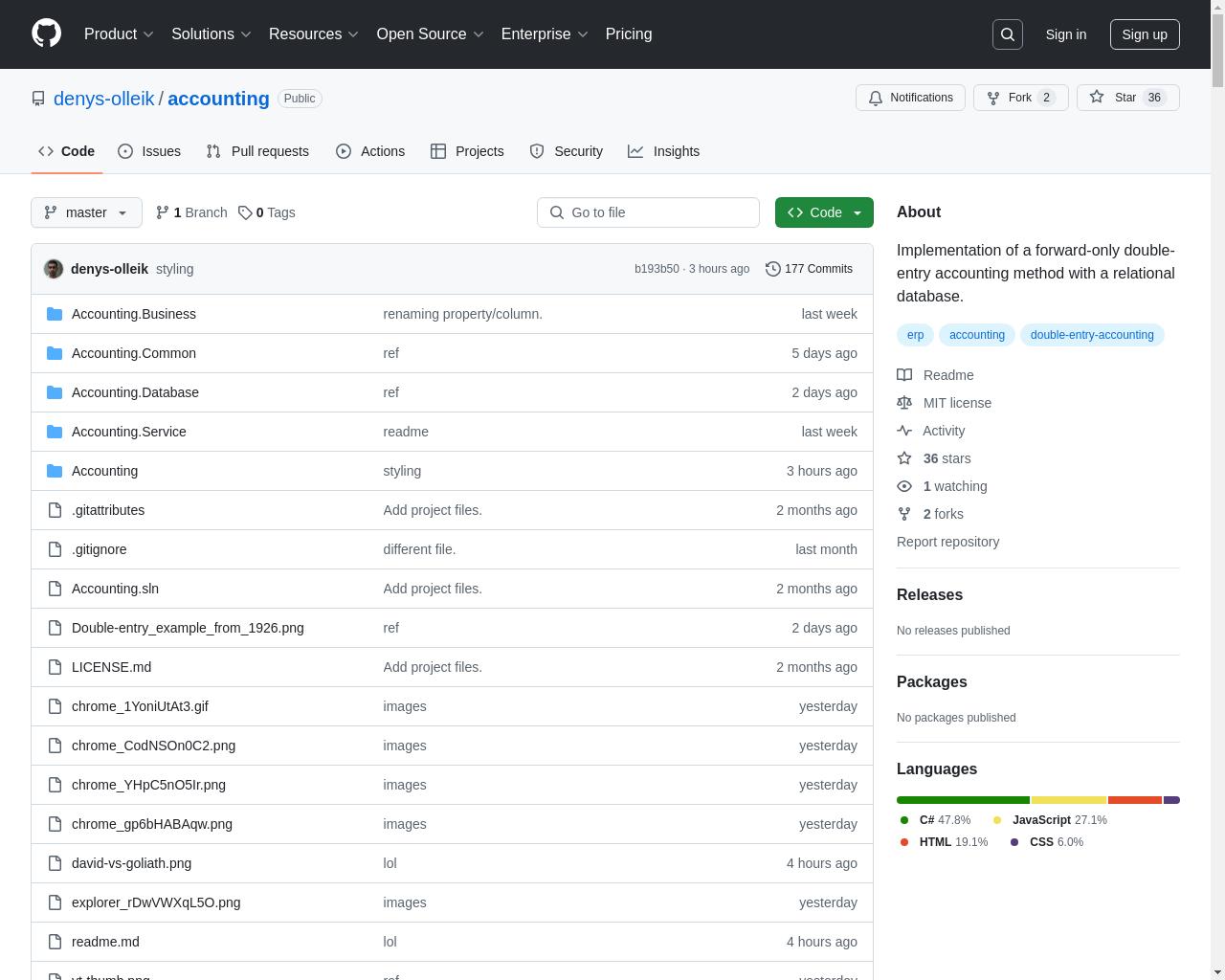The height and width of the screenshot is (980, 1225).
Task: Click the Accounting.Common folder icon
Action: point(55,353)
